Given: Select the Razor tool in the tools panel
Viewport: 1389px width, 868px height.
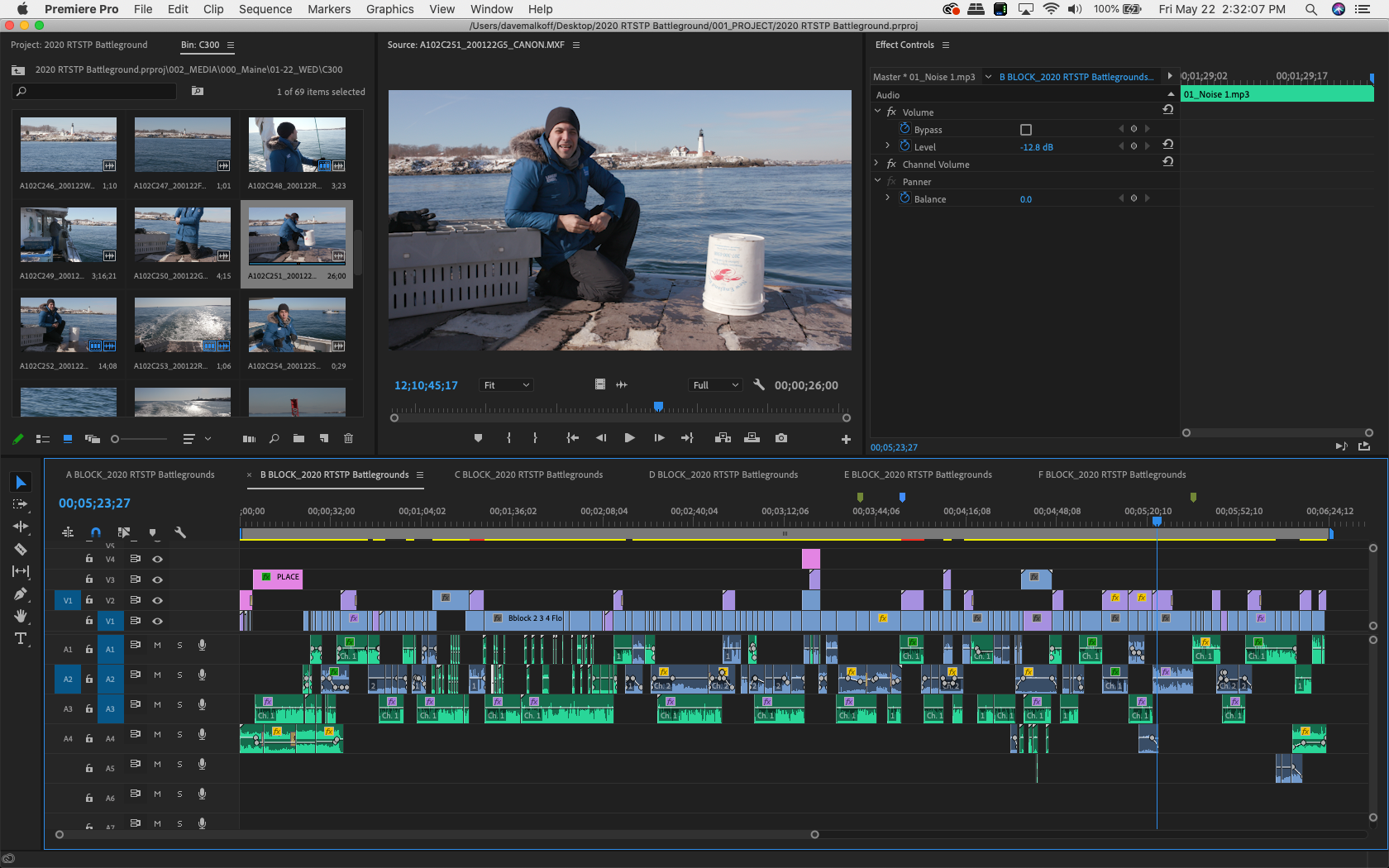Looking at the screenshot, I should (x=21, y=549).
